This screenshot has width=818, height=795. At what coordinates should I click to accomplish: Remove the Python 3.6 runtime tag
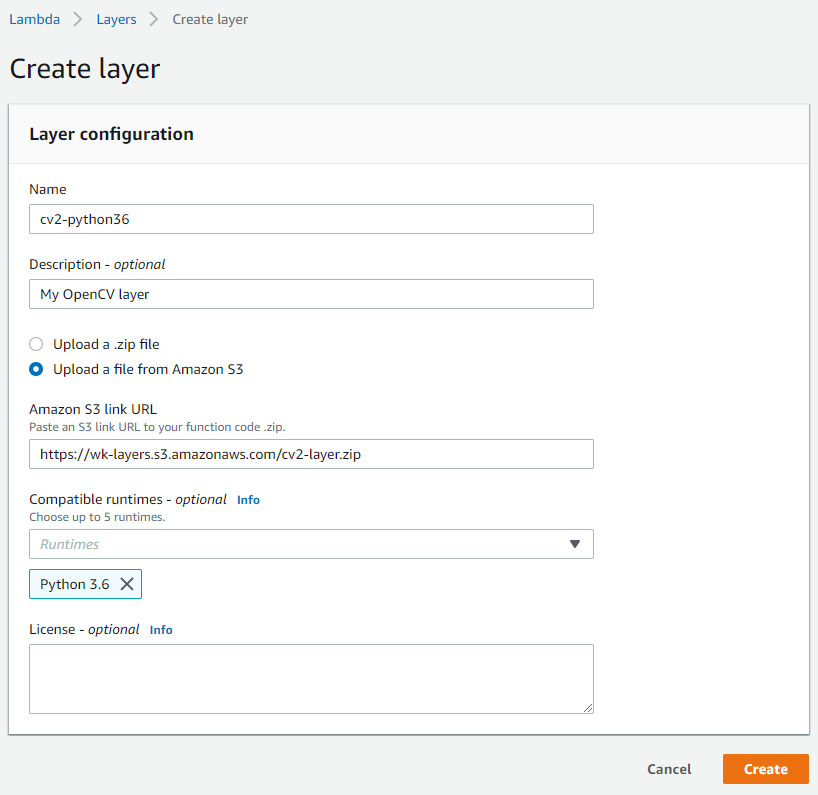point(127,584)
